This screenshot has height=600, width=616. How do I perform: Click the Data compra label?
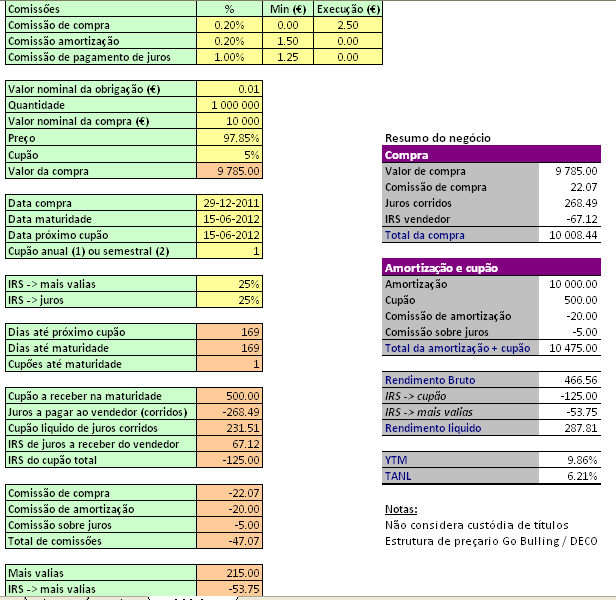[101, 203]
